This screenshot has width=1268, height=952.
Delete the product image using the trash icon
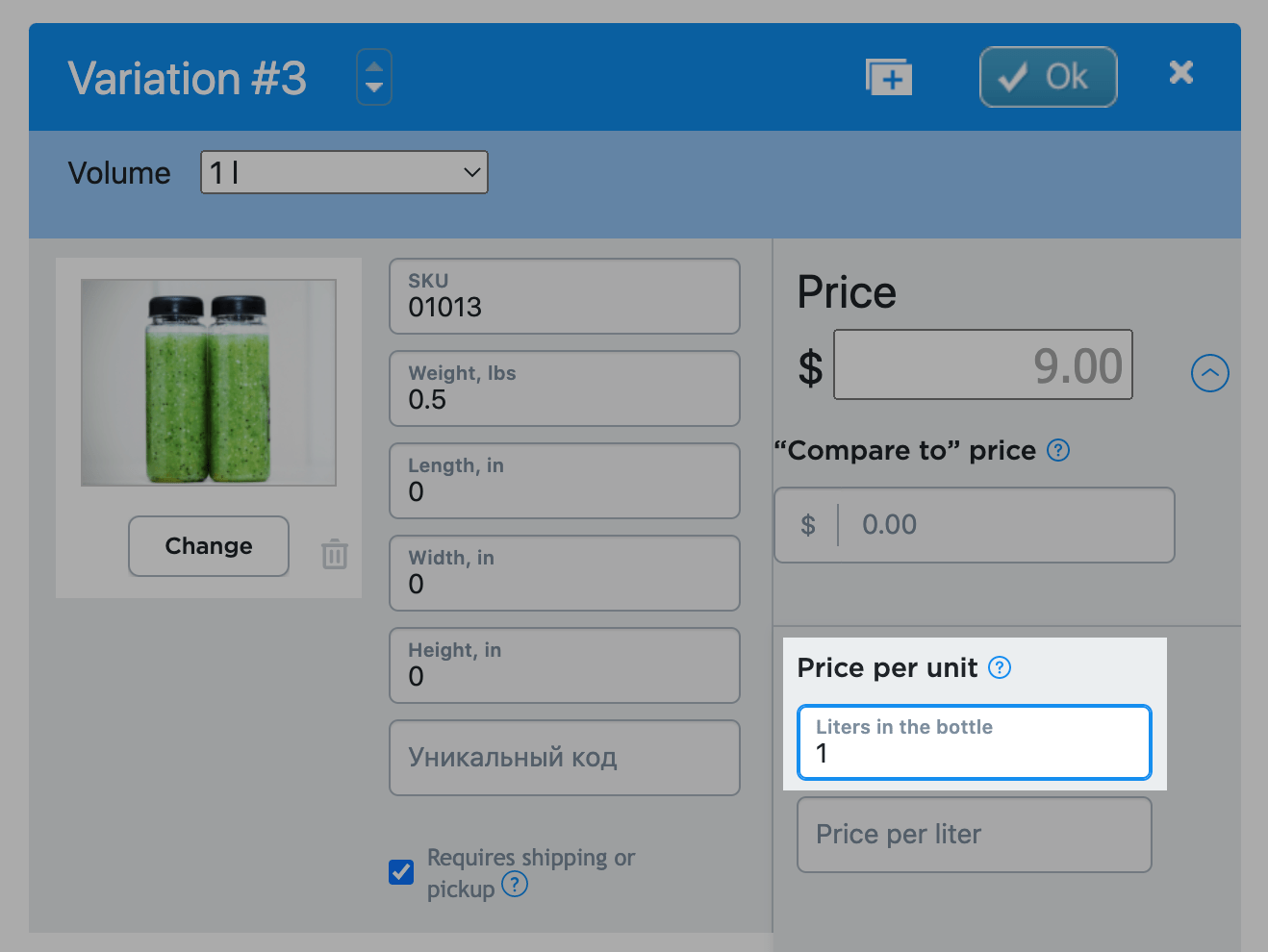click(334, 554)
